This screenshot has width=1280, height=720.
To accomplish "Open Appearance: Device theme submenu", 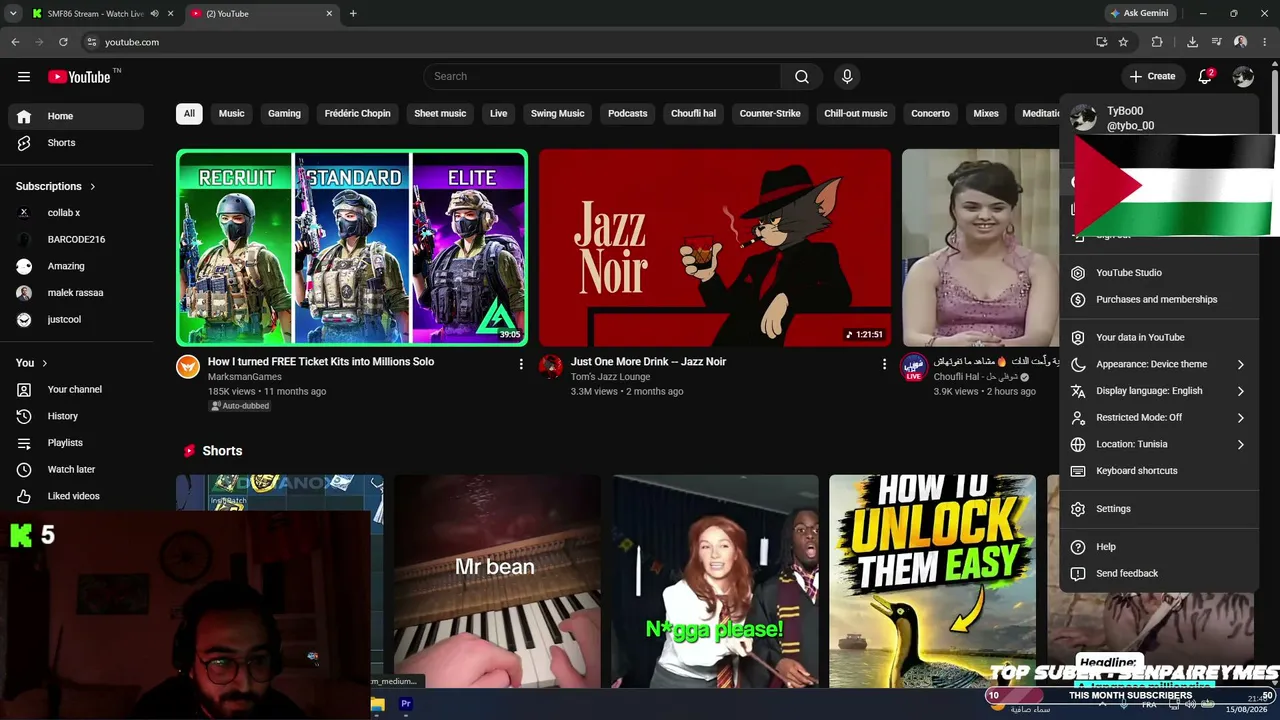I will 1158,364.
